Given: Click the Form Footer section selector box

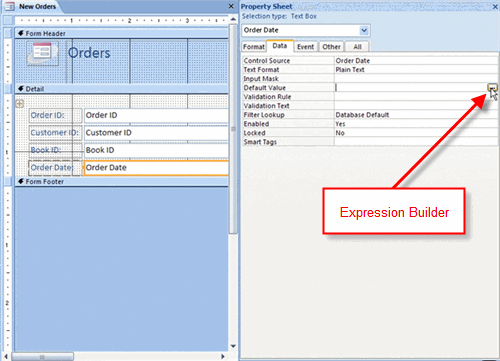Looking at the screenshot, I should tap(8, 181).
